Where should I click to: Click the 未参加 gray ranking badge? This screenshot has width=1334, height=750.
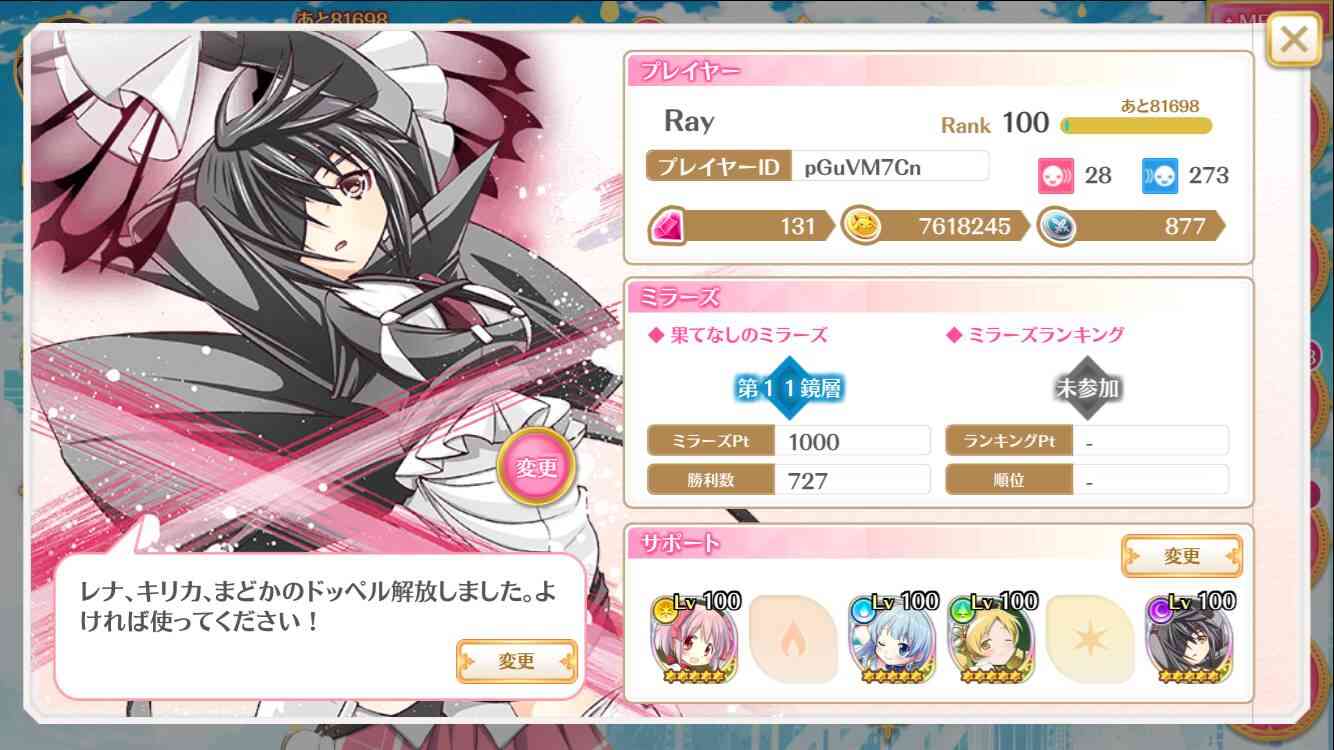pos(1087,388)
